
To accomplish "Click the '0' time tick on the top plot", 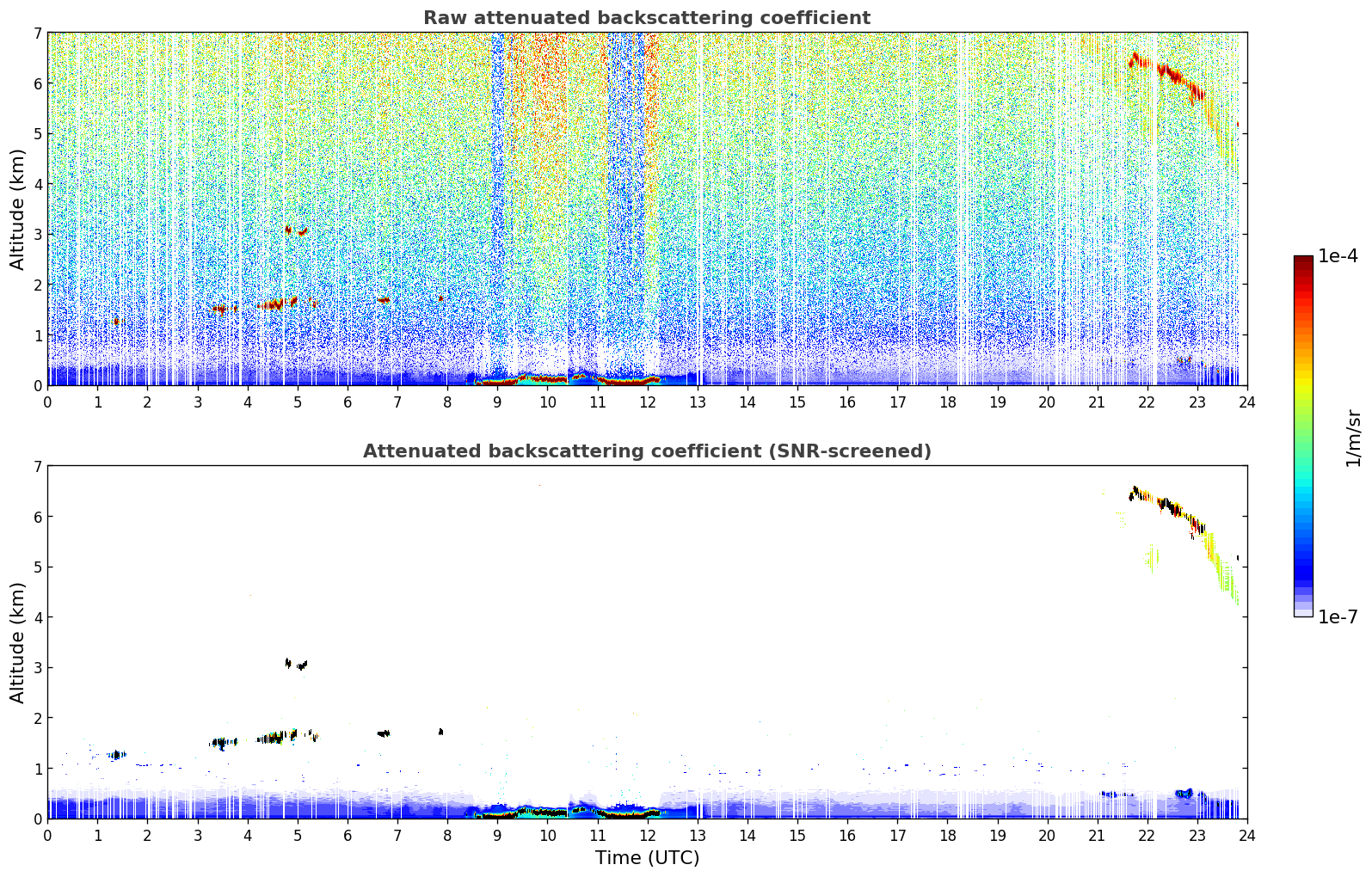I will coord(47,402).
